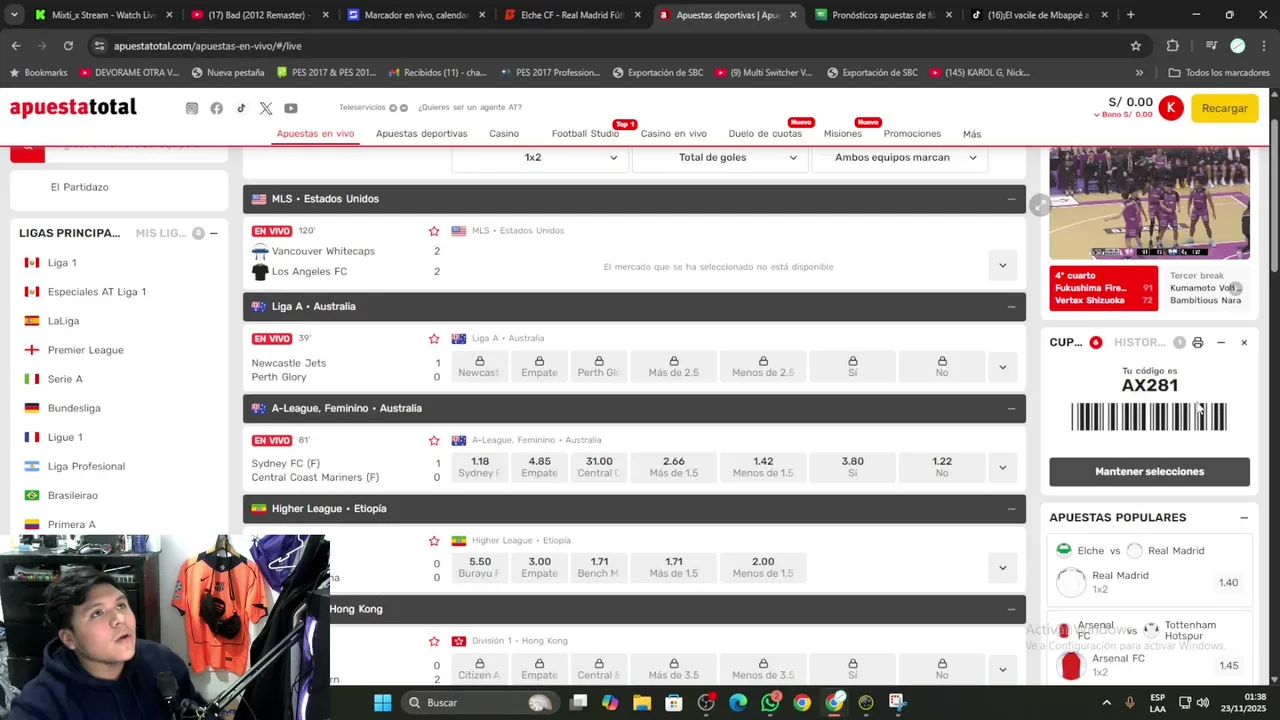Expand the Higher League Etiopía match chevron
The image size is (1280, 720).
(1002, 568)
